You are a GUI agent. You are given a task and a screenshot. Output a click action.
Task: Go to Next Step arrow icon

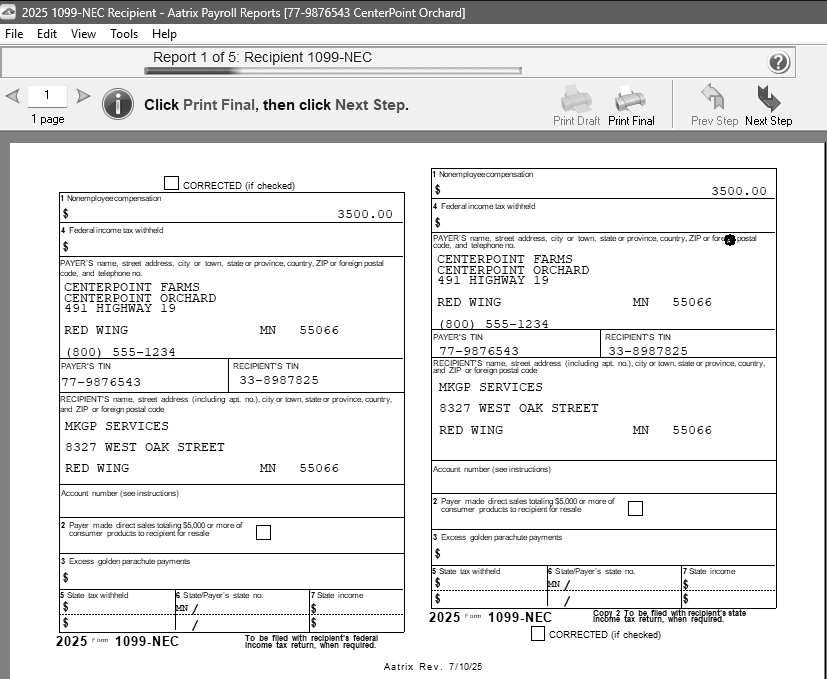point(768,98)
